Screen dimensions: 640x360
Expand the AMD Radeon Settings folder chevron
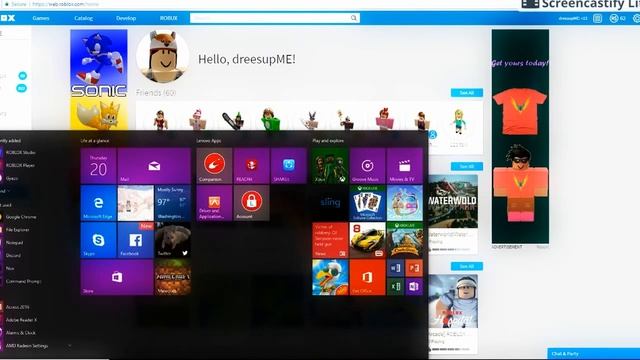click(69, 346)
